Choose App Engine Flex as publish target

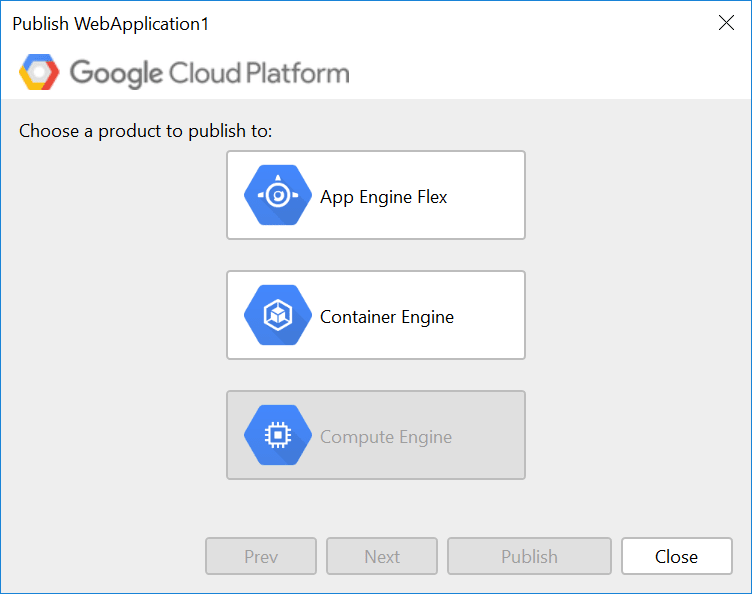(x=376, y=195)
